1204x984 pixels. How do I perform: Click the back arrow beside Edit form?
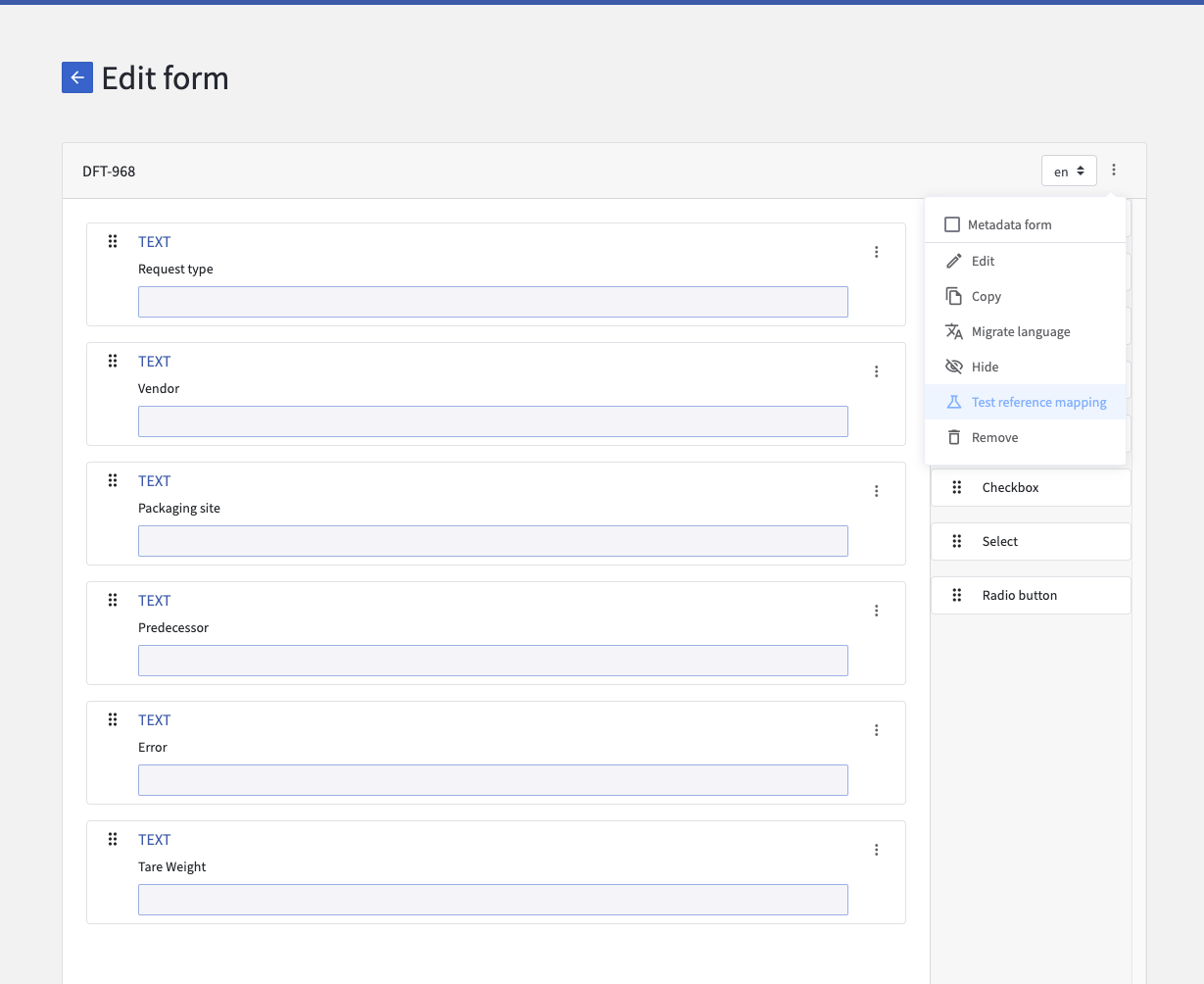[x=77, y=77]
